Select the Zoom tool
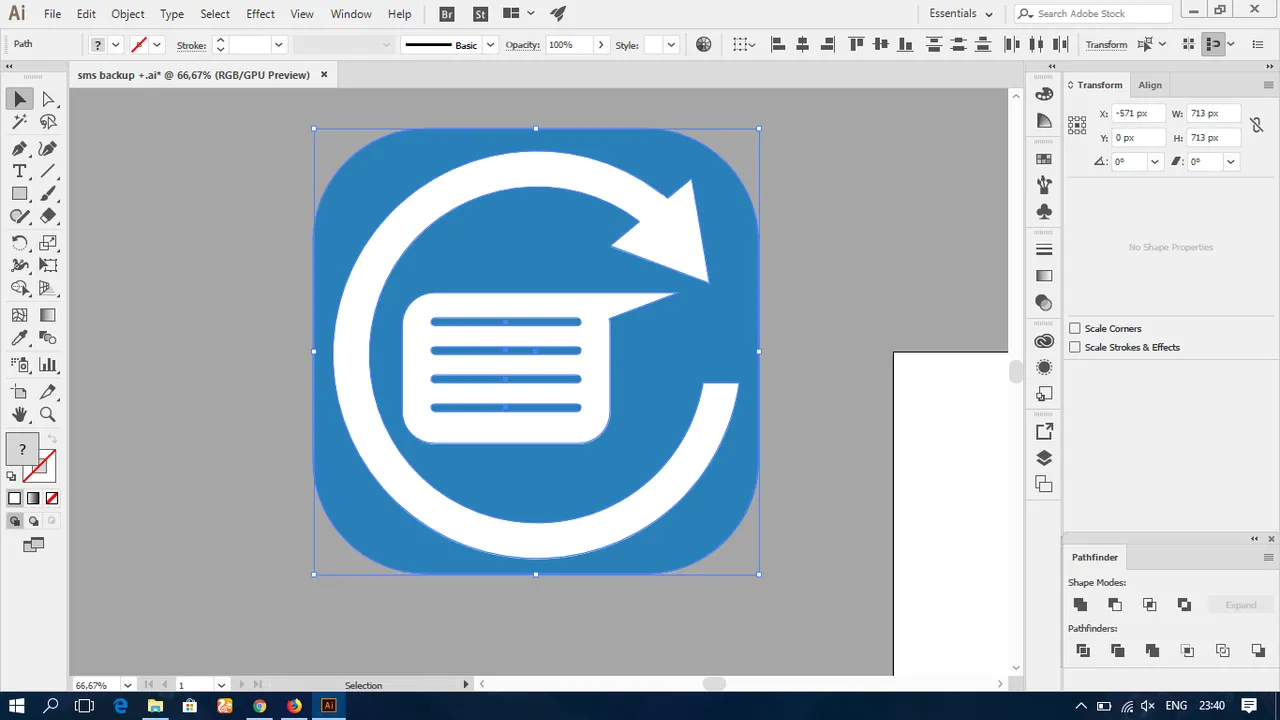The width and height of the screenshot is (1280, 720). click(48, 414)
